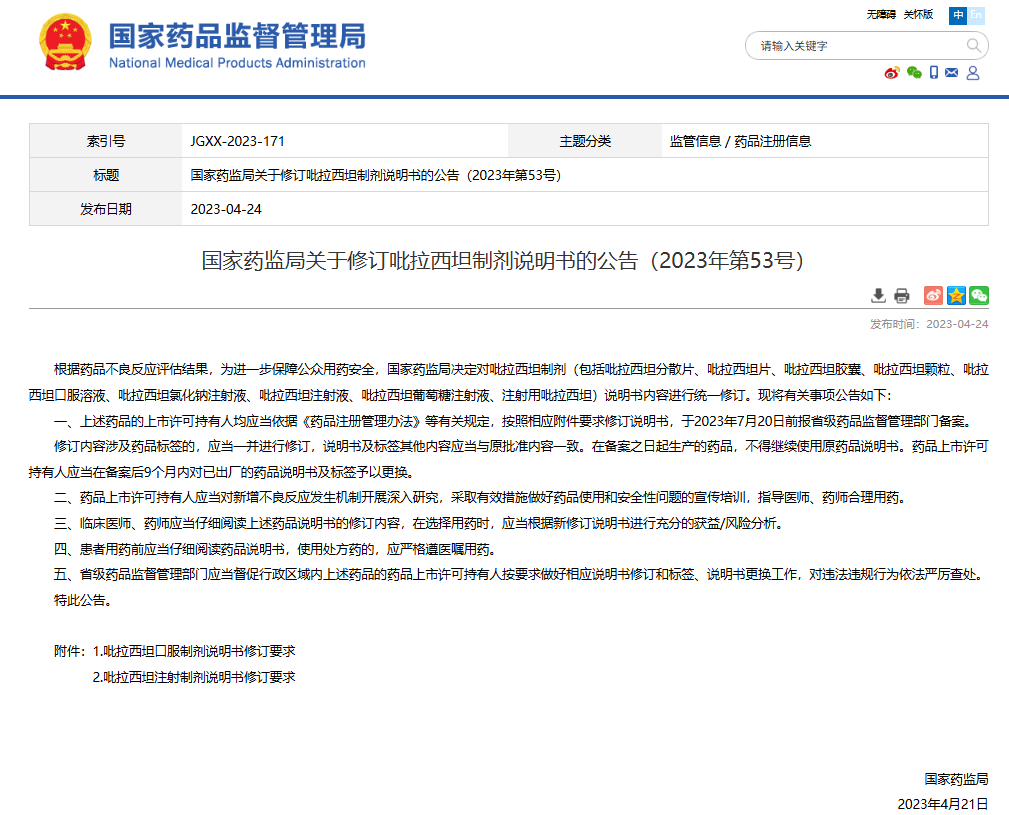Open the WeChat icon under search box
This screenshot has width=1009, height=815.
pos(914,73)
